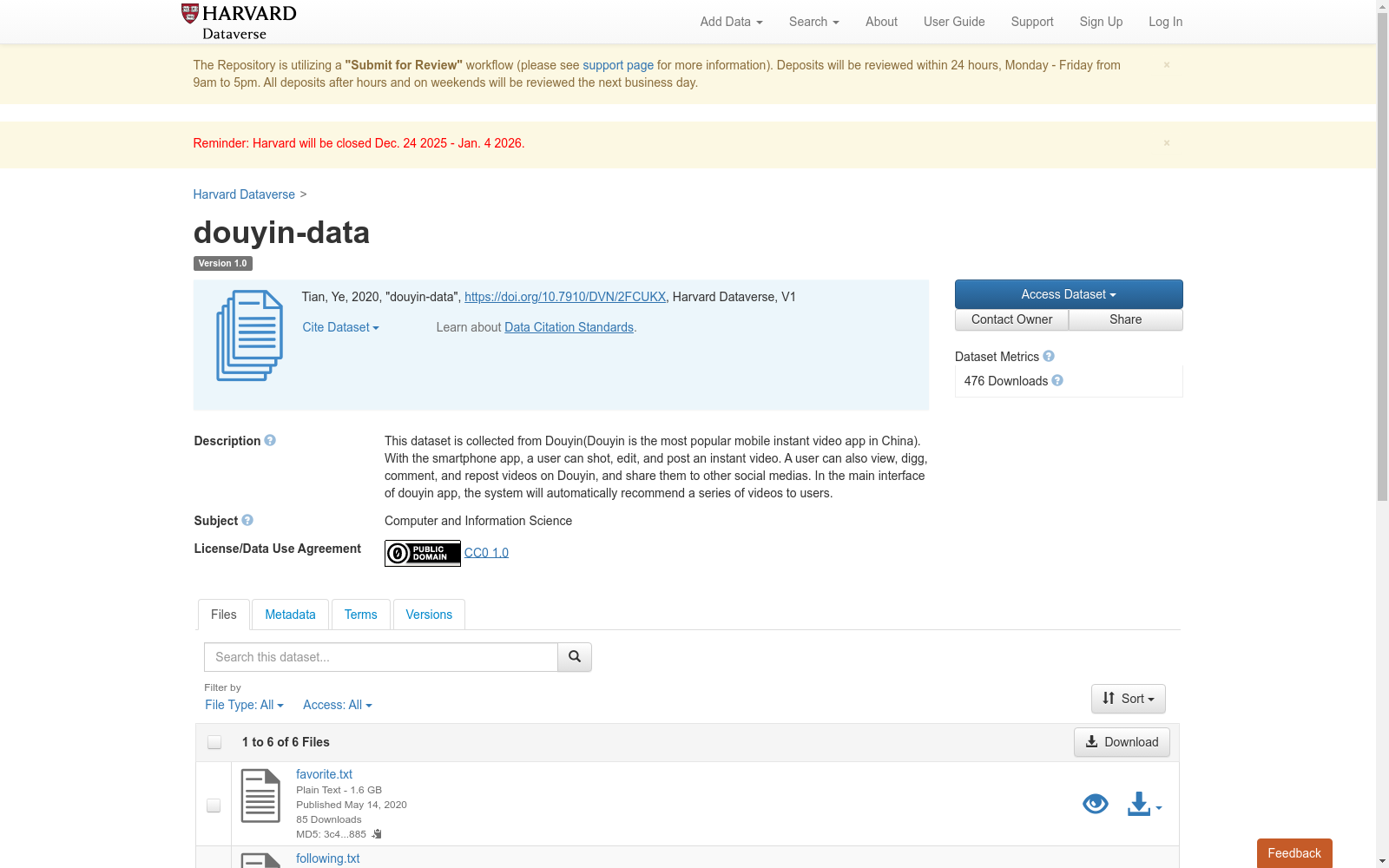Click Sign Up
This screenshot has width=1389, height=868.
(x=1101, y=22)
